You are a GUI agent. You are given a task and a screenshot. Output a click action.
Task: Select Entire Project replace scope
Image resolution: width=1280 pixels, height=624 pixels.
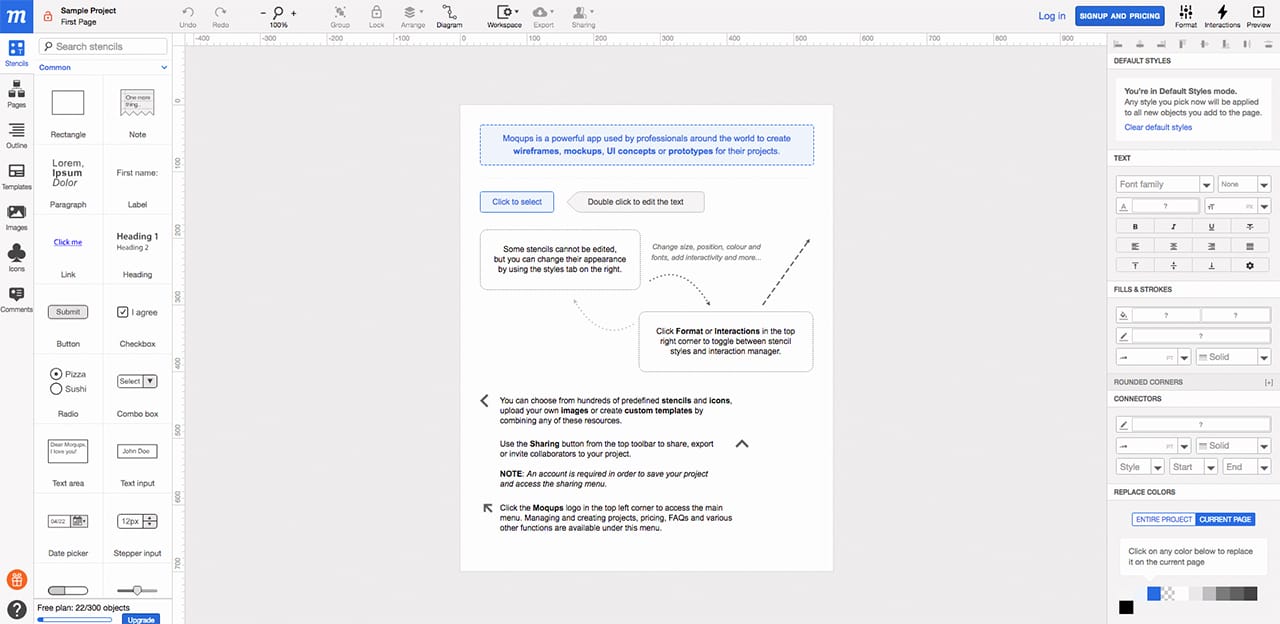click(1164, 520)
